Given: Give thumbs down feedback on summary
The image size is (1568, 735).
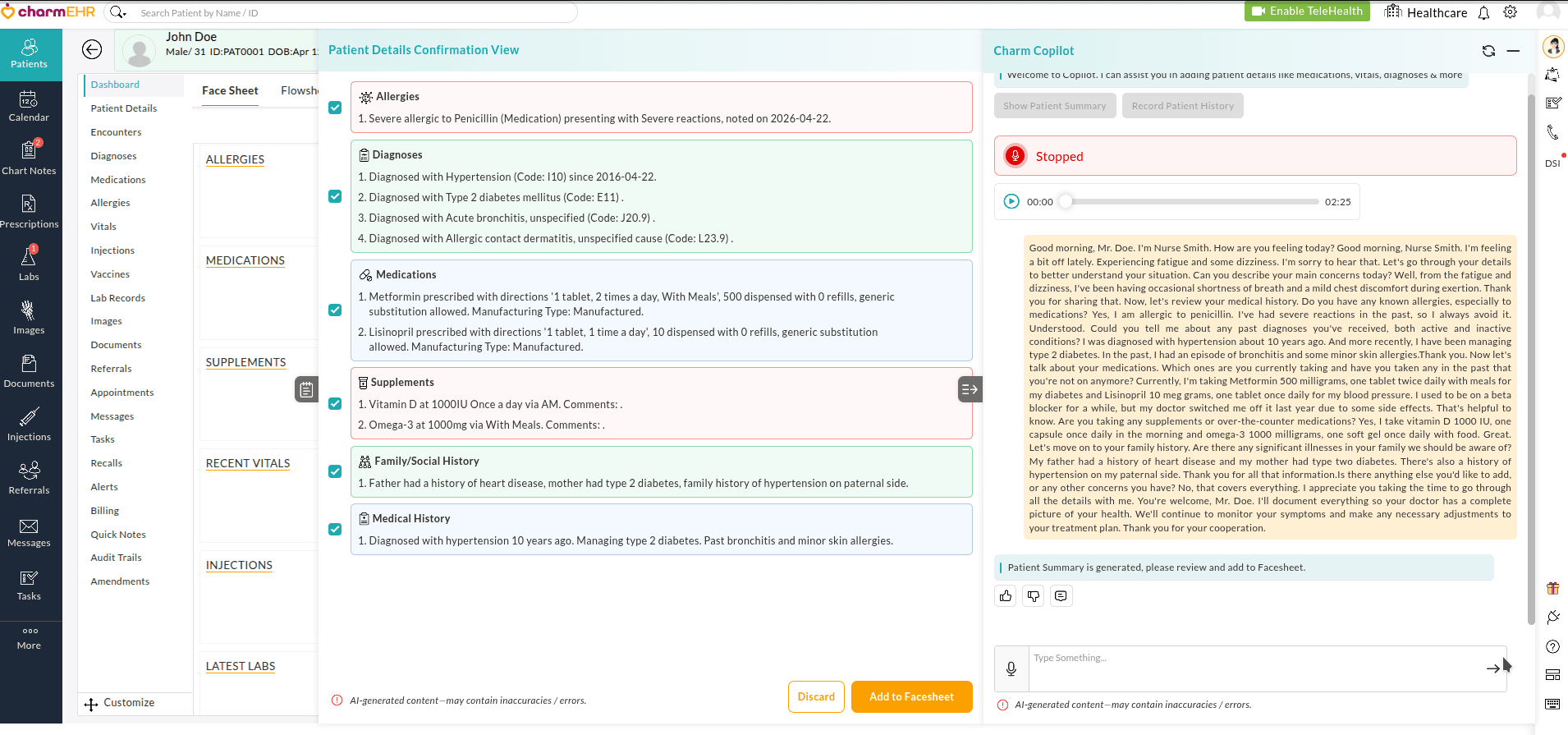Looking at the screenshot, I should (x=1034, y=596).
